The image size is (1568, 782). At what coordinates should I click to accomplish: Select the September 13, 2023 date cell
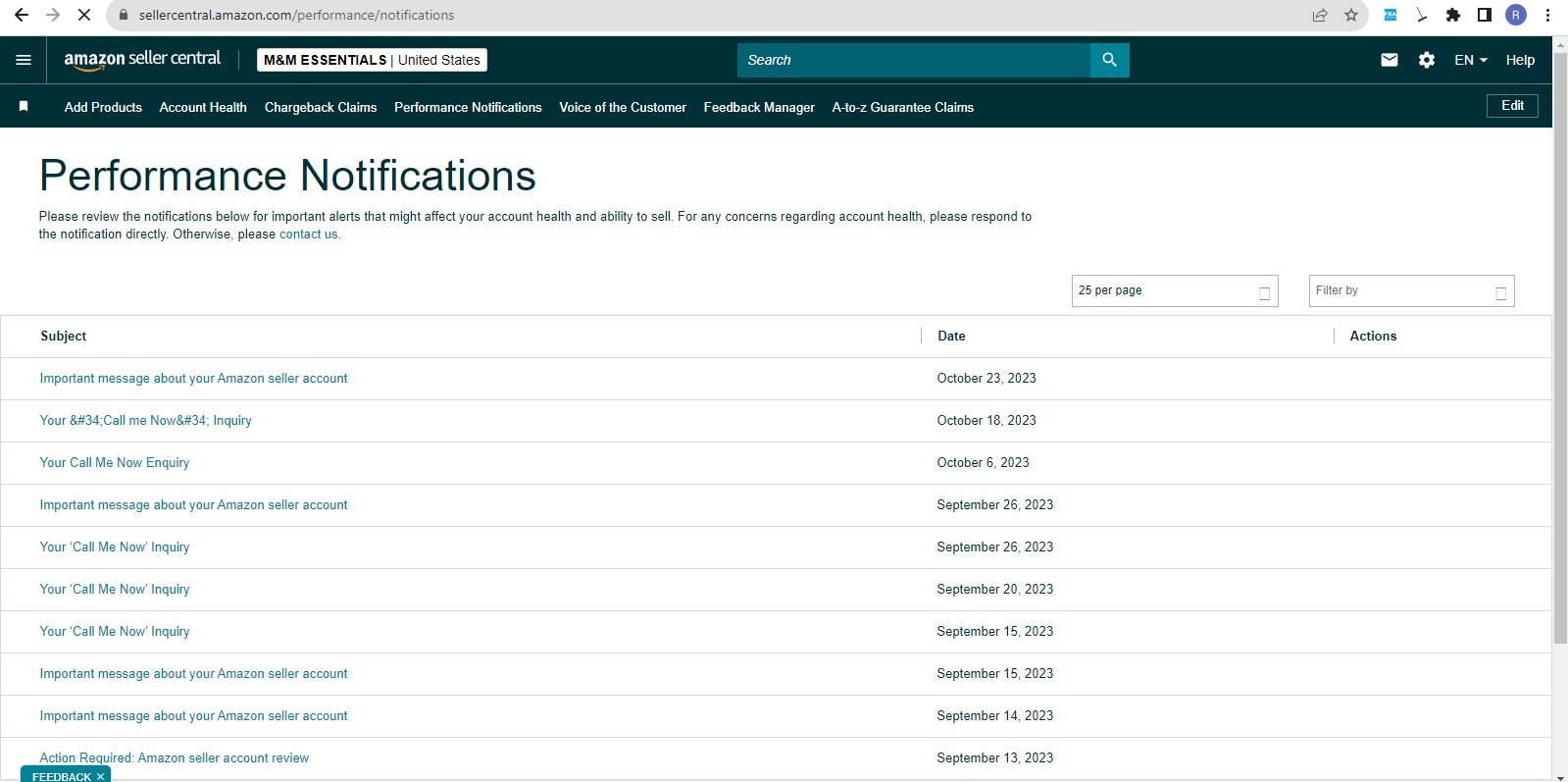pyautogui.click(x=994, y=758)
